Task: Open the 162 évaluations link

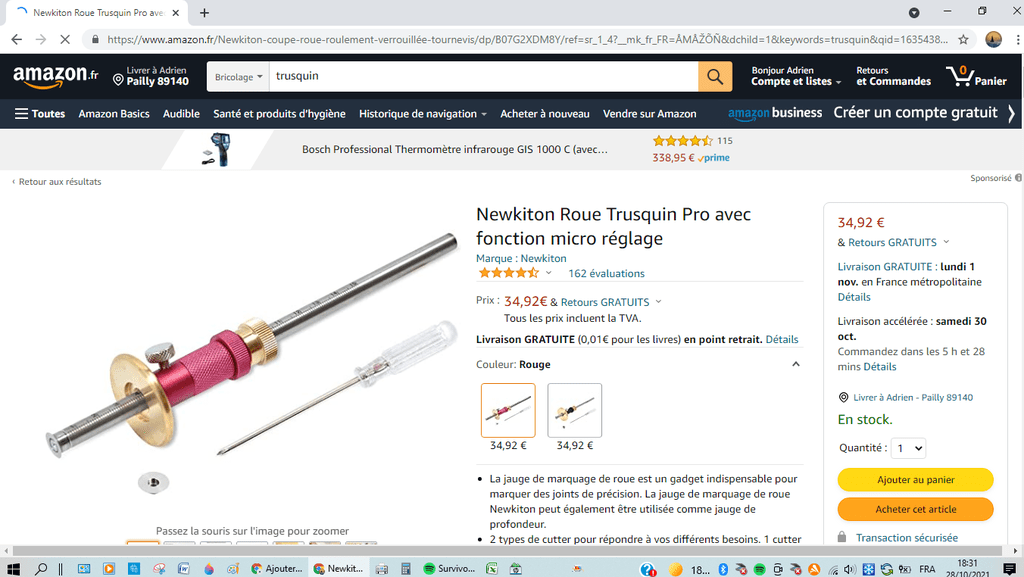Action: pos(606,273)
